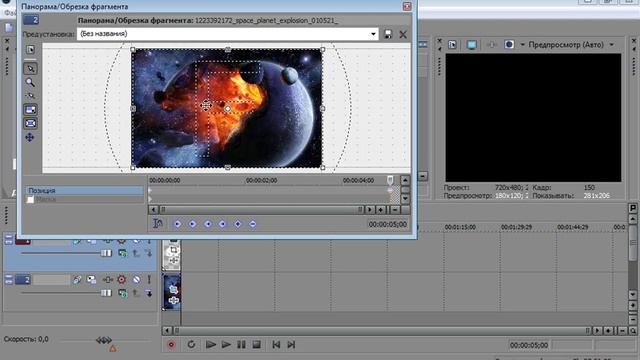The height and width of the screenshot is (360, 640).
Task: Open Event FX icon on track 2 clip
Action: click(x=173, y=301)
